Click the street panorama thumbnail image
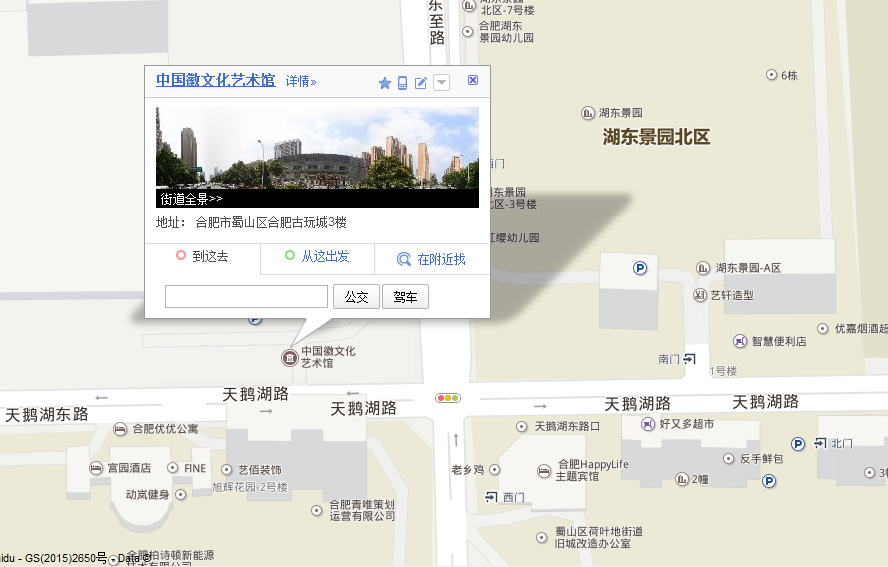Viewport: 888px width, 567px height. (317, 148)
